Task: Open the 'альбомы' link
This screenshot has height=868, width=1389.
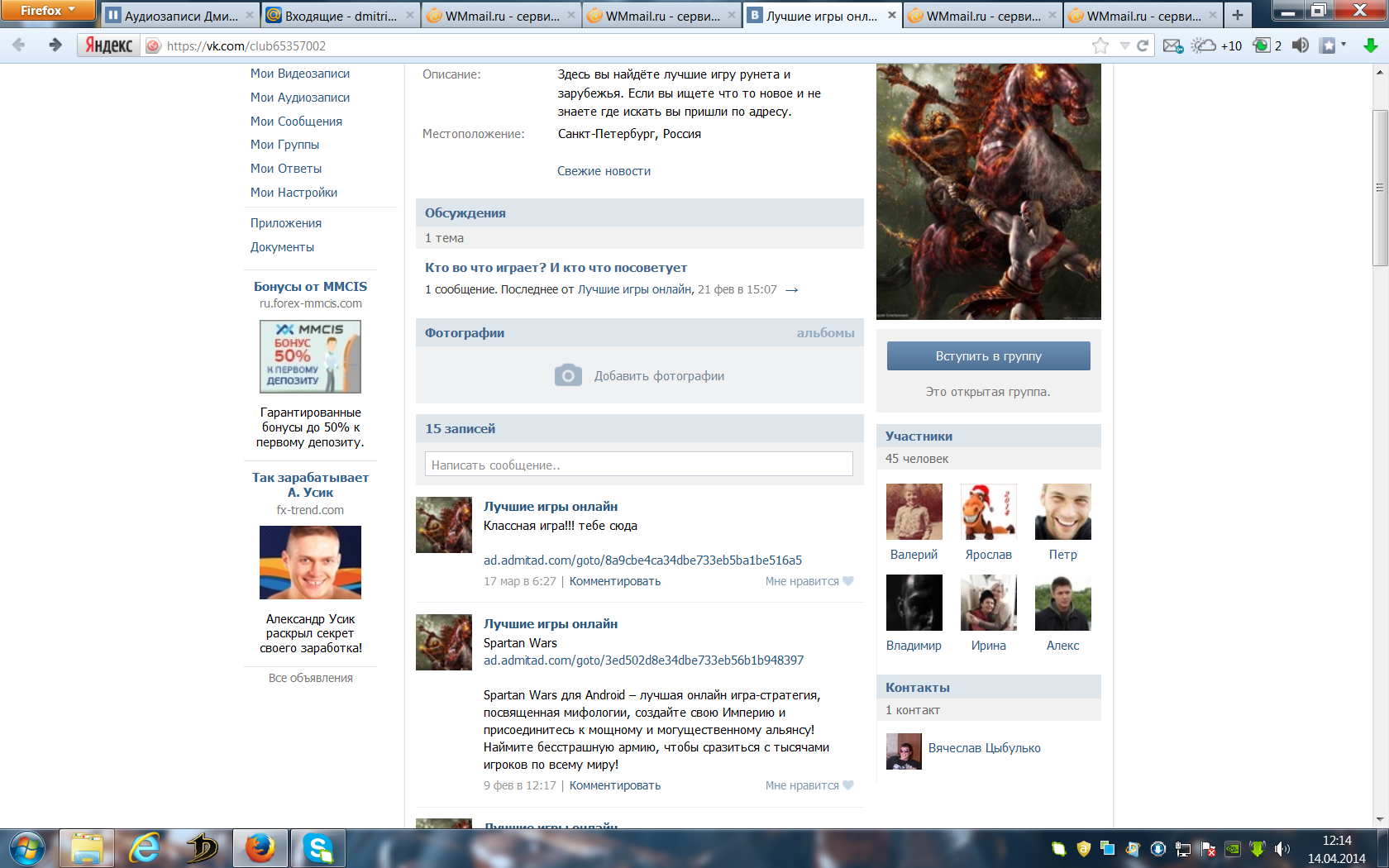Action: click(825, 333)
